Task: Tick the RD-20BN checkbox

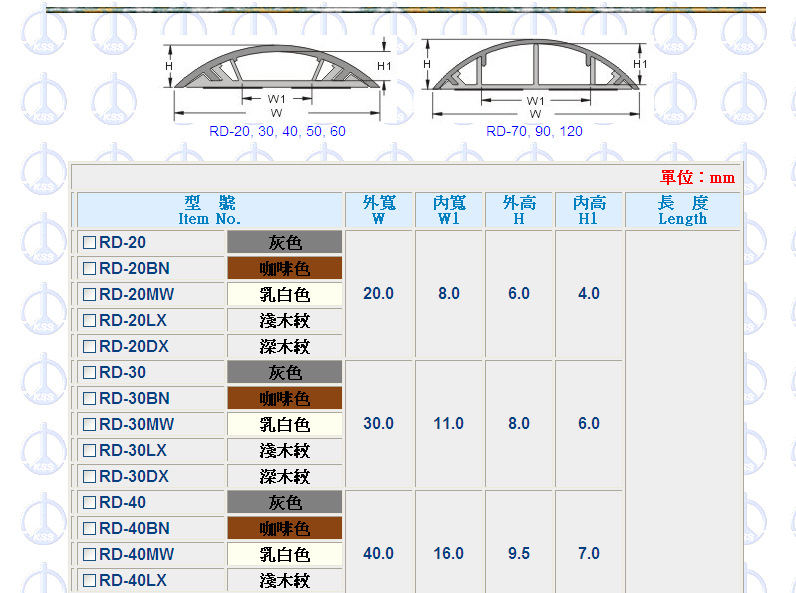Action: tap(89, 268)
